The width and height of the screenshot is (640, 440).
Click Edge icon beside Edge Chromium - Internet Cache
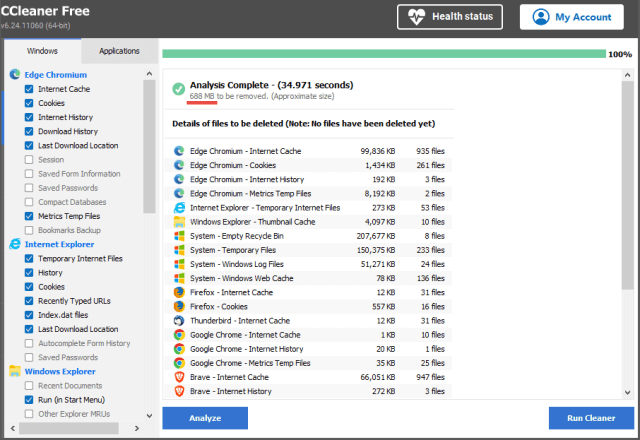(x=179, y=151)
